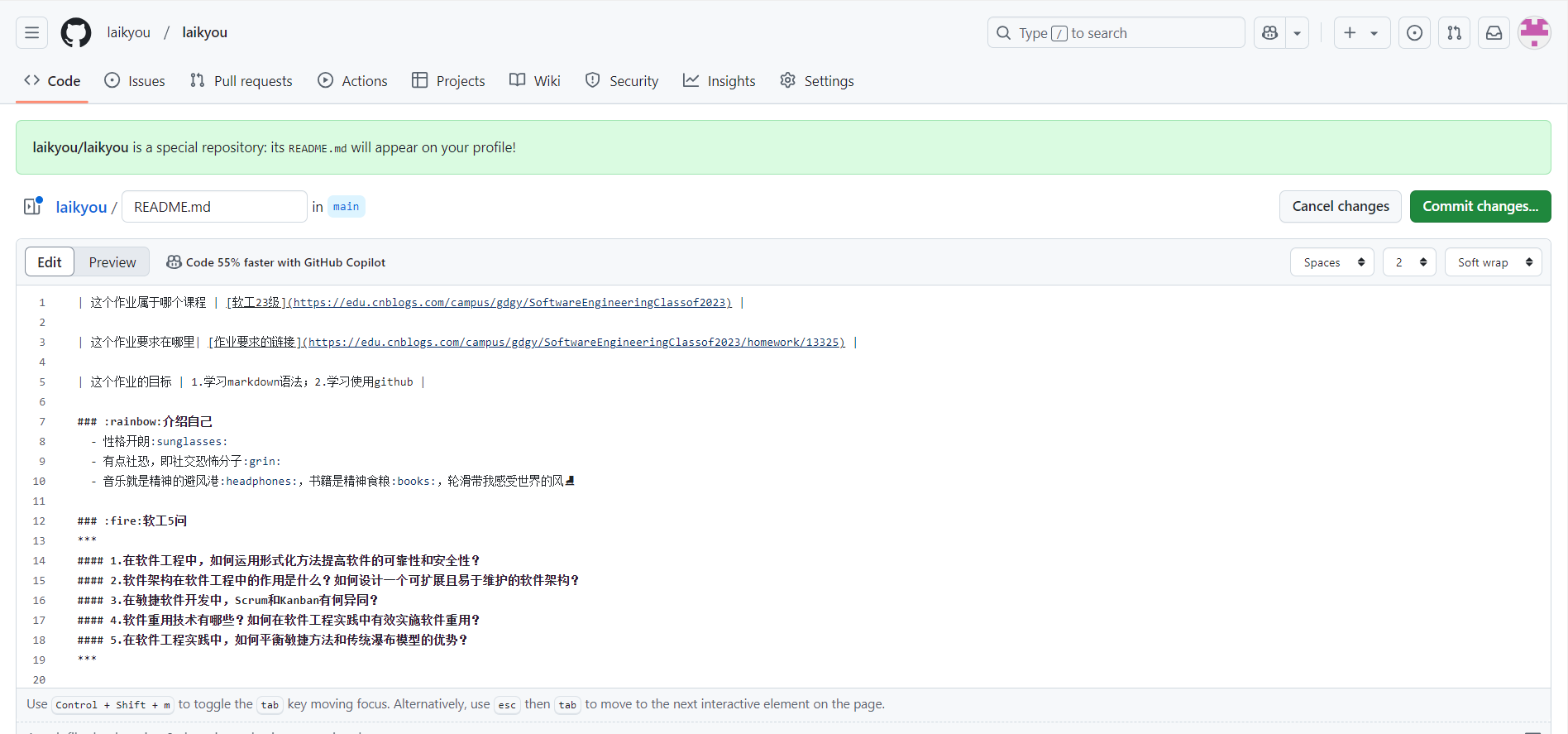Open the Copilot chat icon
1568x734 pixels.
pos(1270,33)
